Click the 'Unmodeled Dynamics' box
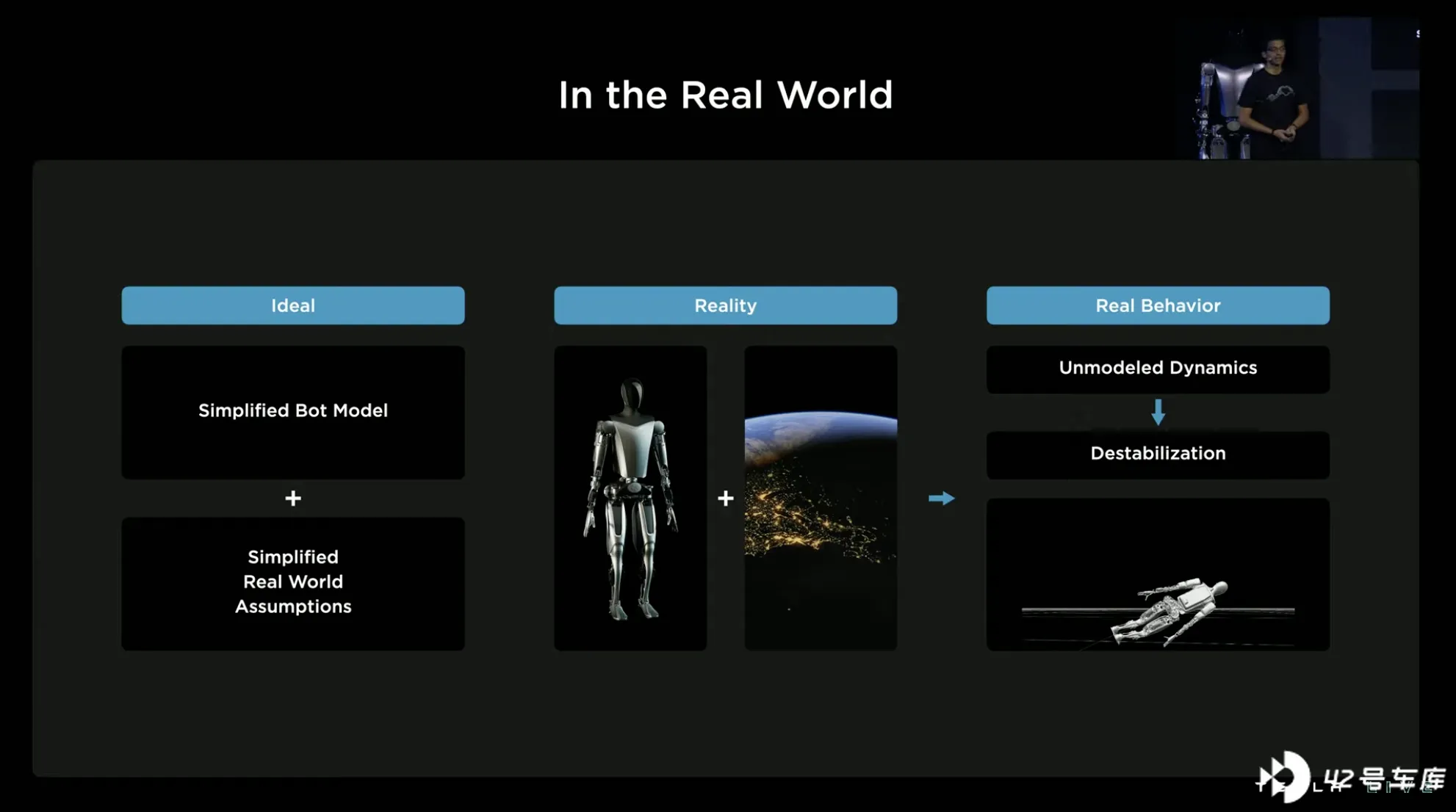Image resolution: width=1456 pixels, height=812 pixels. [x=1158, y=369]
